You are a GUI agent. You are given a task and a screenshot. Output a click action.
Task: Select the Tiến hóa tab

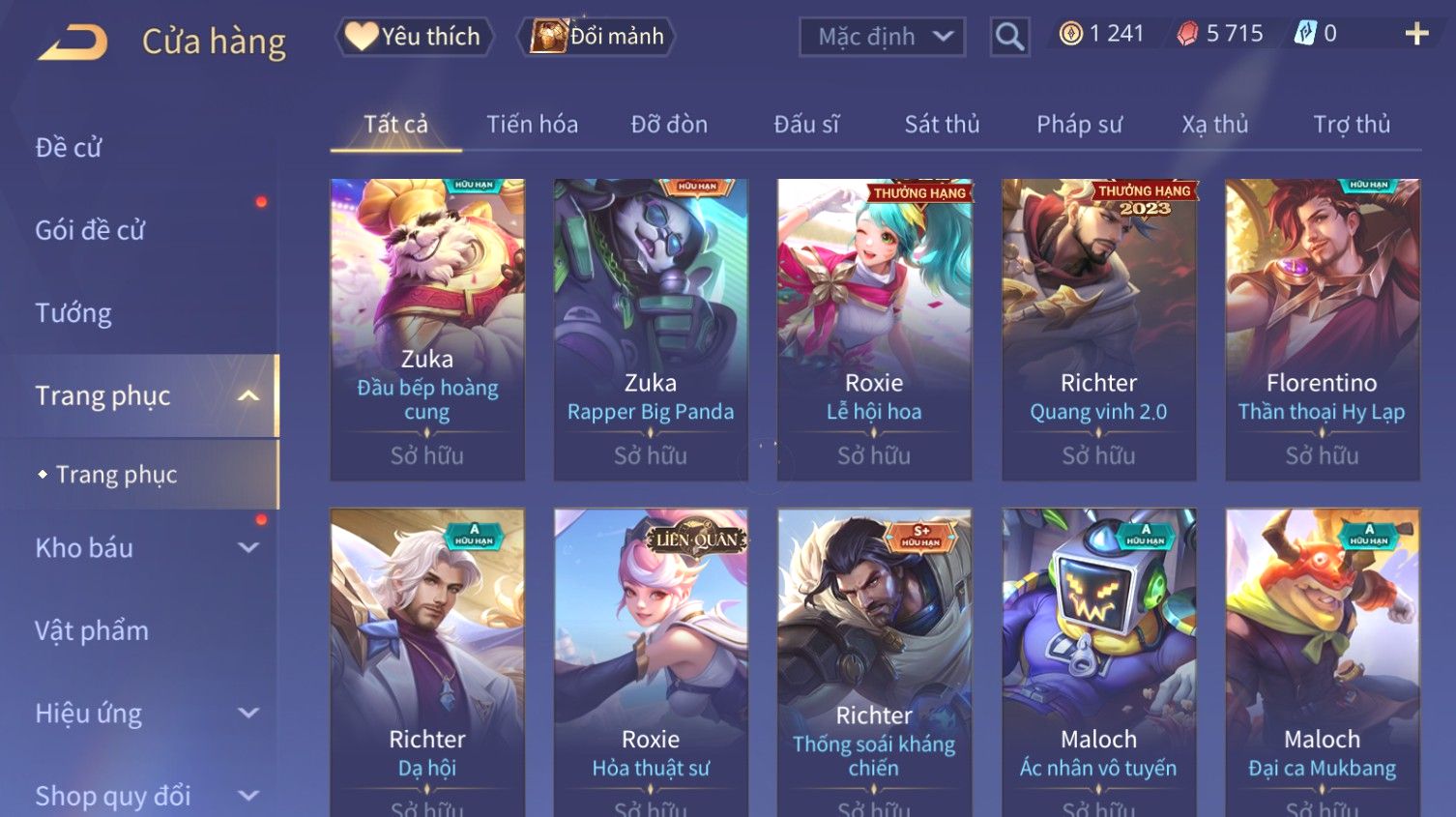532,124
